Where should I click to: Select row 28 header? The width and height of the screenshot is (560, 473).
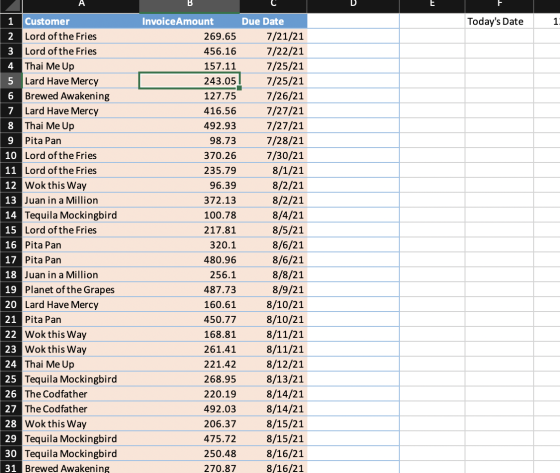point(11,424)
